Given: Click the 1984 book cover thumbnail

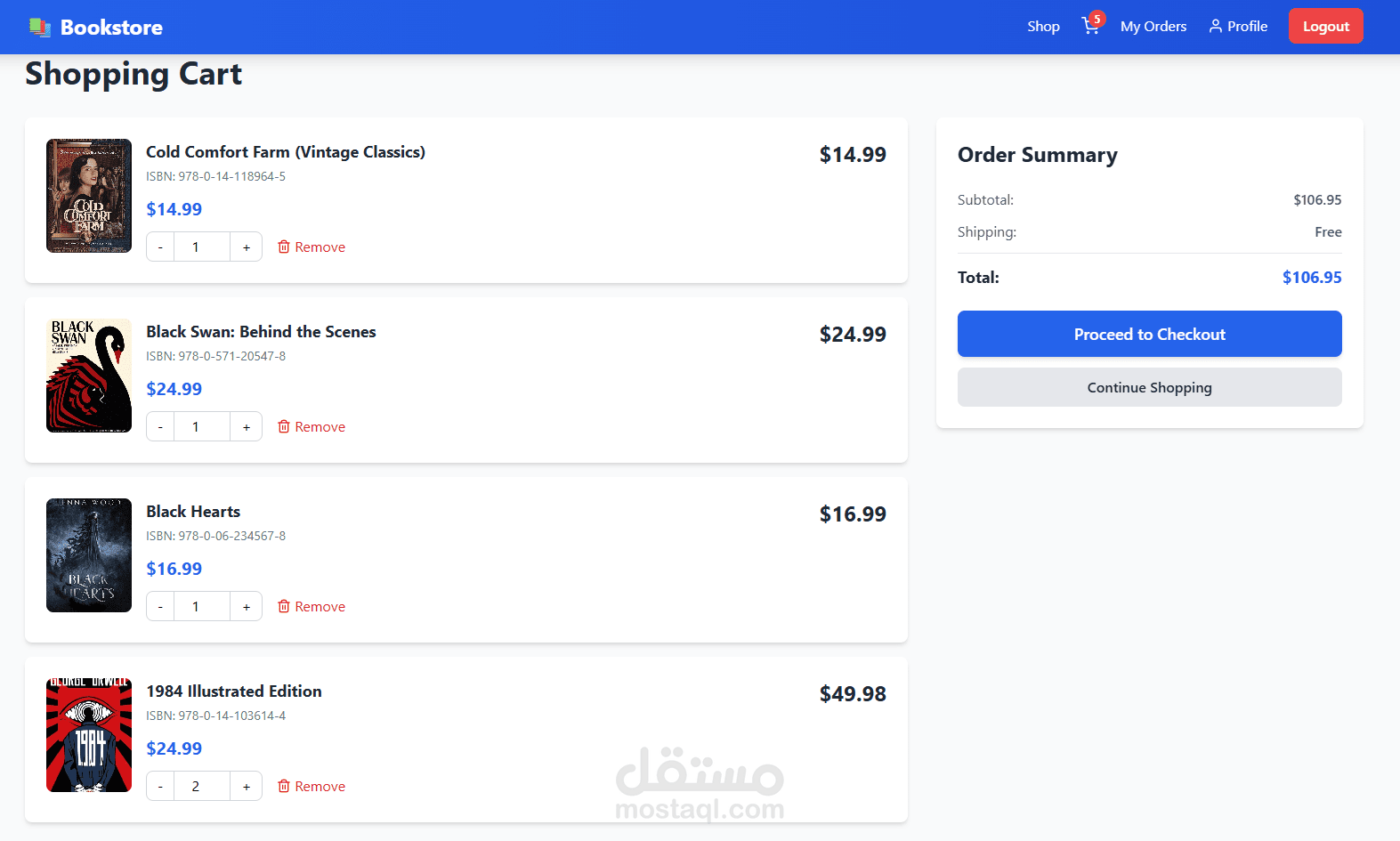Looking at the screenshot, I should point(89,735).
